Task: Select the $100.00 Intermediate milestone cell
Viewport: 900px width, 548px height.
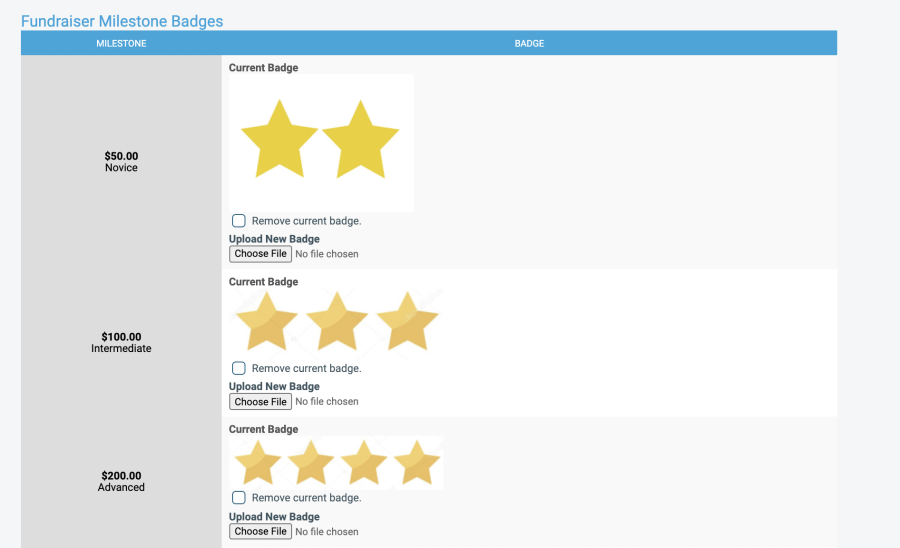Action: (121, 343)
